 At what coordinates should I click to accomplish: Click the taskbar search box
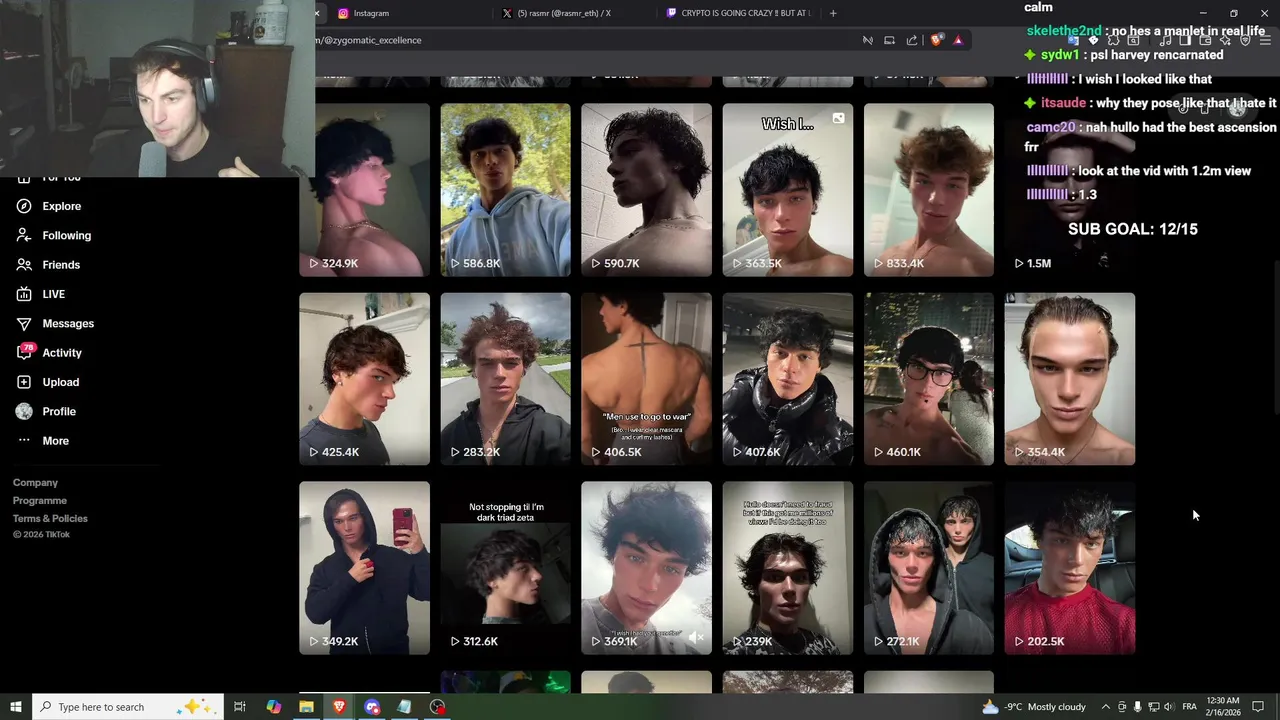128,707
